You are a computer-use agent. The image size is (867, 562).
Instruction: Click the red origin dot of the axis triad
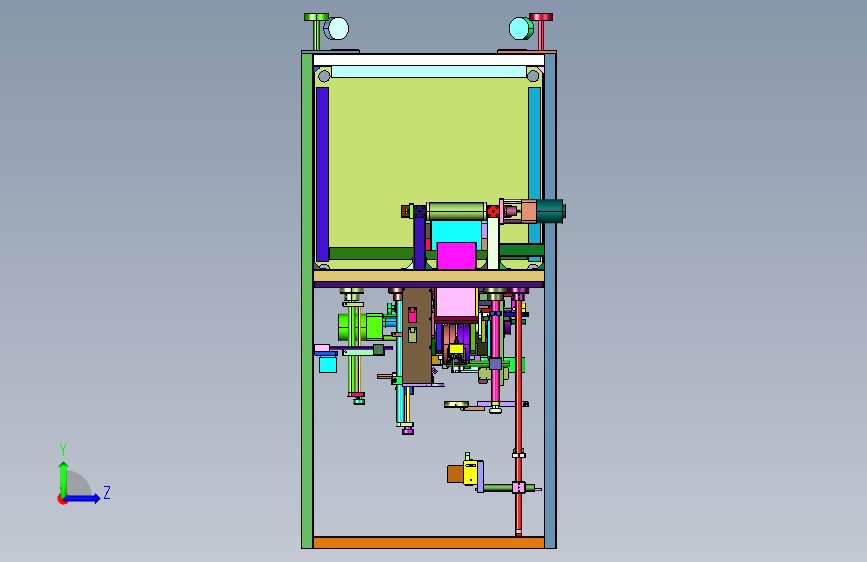[x=61, y=499]
